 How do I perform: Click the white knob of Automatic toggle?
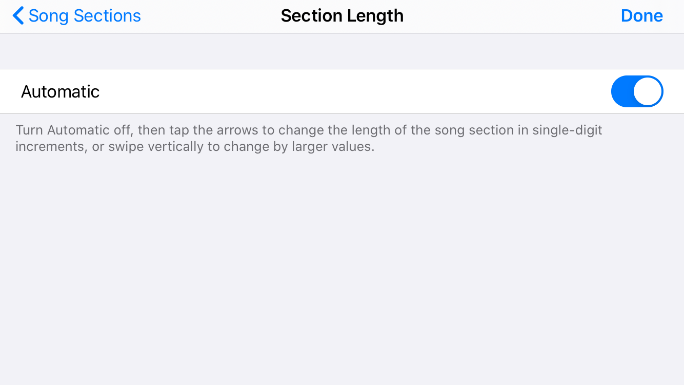tap(648, 91)
